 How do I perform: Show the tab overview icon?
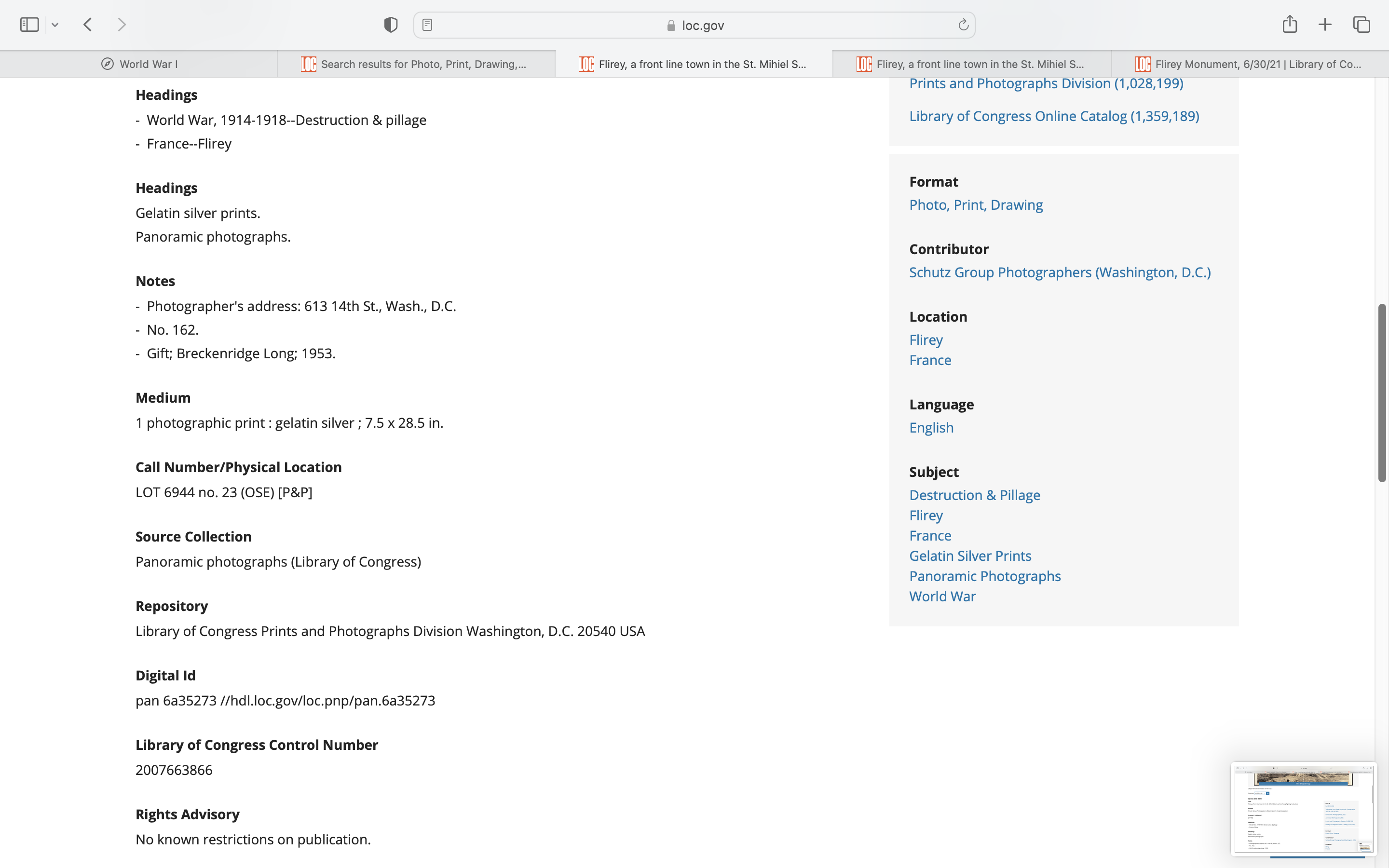coord(1362,25)
